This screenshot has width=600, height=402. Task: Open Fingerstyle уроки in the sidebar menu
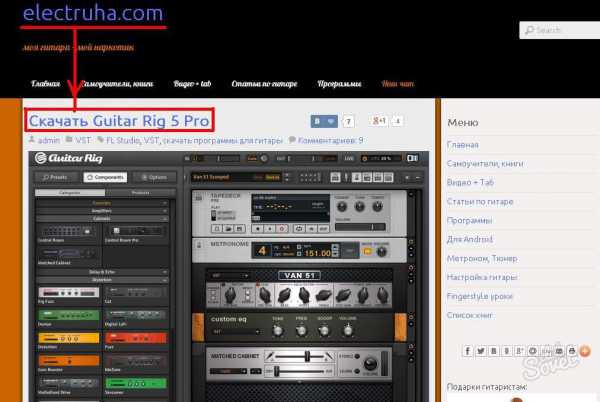pyautogui.click(x=479, y=296)
